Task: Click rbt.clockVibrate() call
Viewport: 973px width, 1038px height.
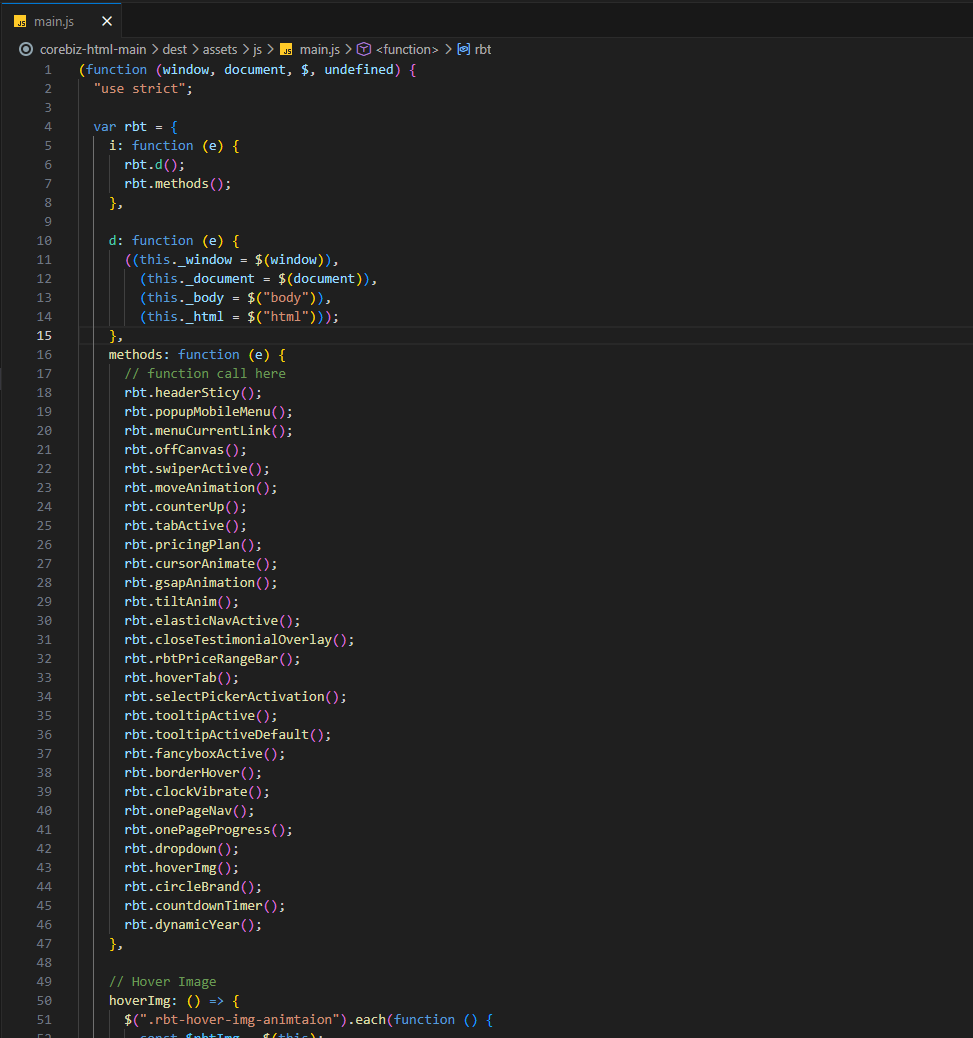Action: point(197,792)
